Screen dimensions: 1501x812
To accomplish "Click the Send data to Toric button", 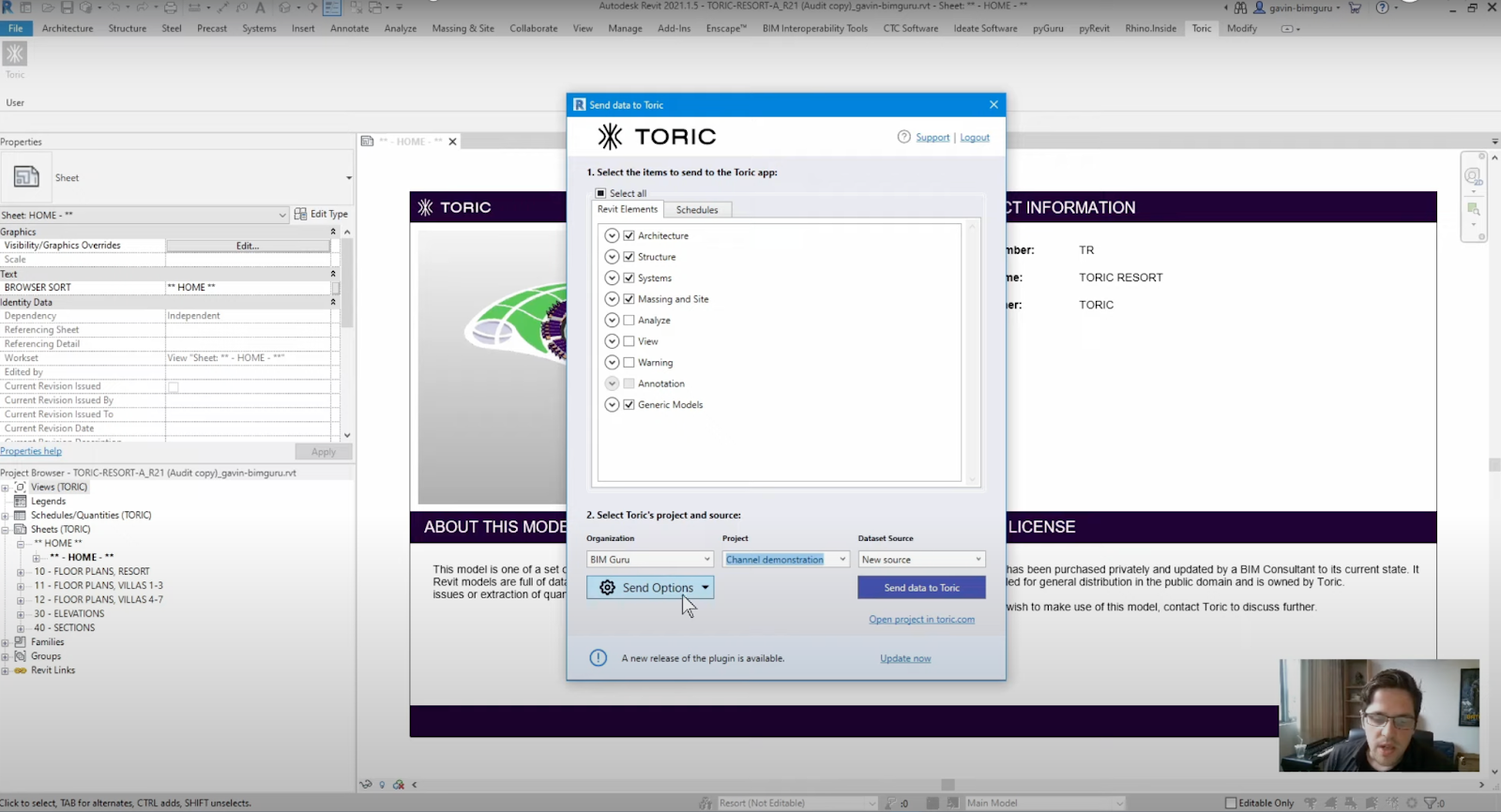I will 921,588.
